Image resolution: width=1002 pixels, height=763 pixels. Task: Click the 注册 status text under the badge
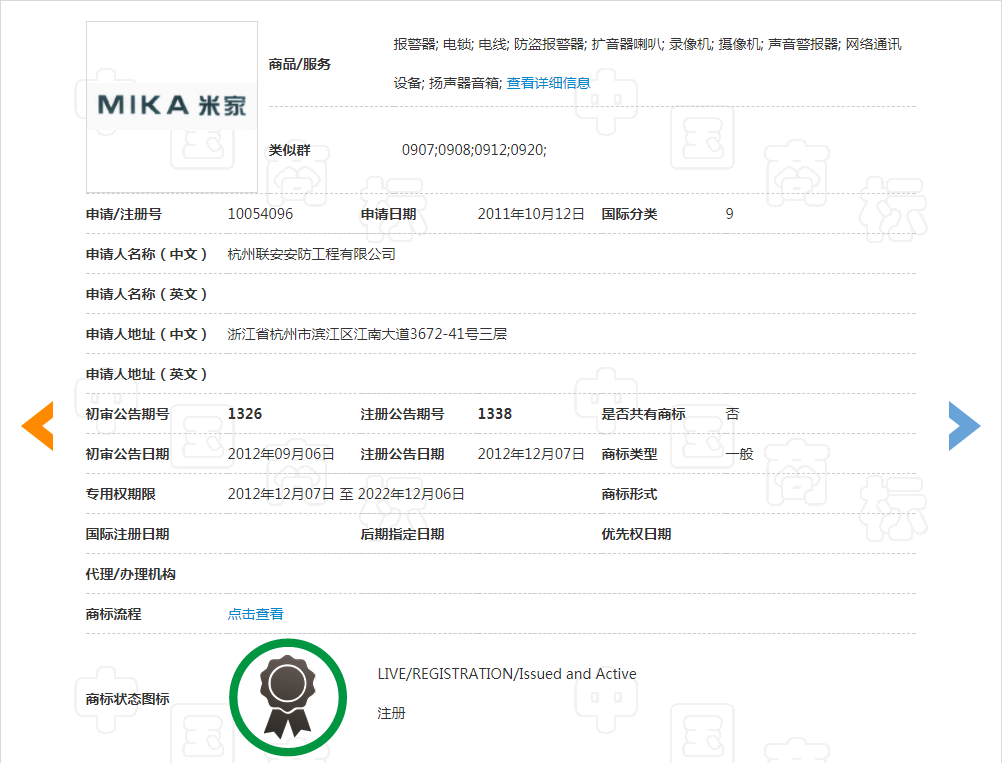tap(391, 714)
